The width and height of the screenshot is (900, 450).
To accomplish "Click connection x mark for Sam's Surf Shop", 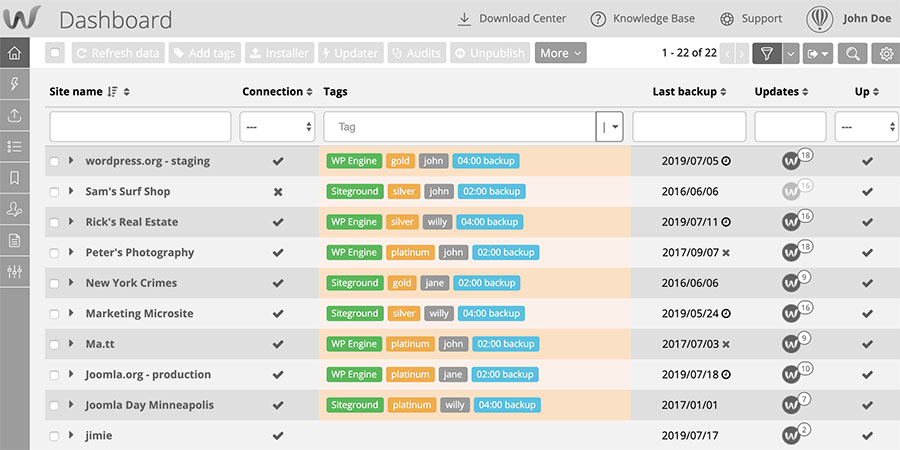I will click(278, 192).
